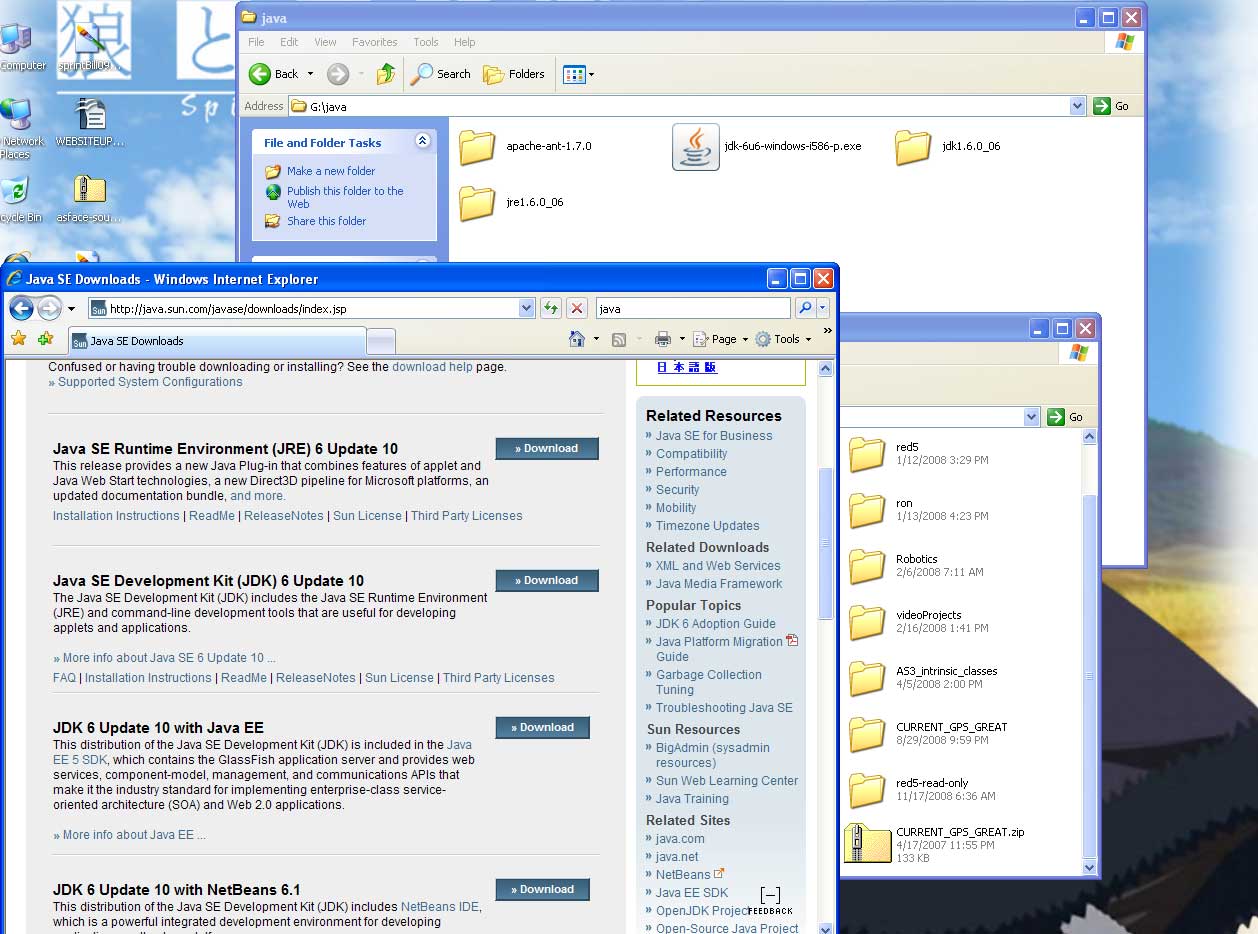Screen dimensions: 1258x934
Task: Collapse the File and Folder Tasks panel
Action: click(x=422, y=142)
